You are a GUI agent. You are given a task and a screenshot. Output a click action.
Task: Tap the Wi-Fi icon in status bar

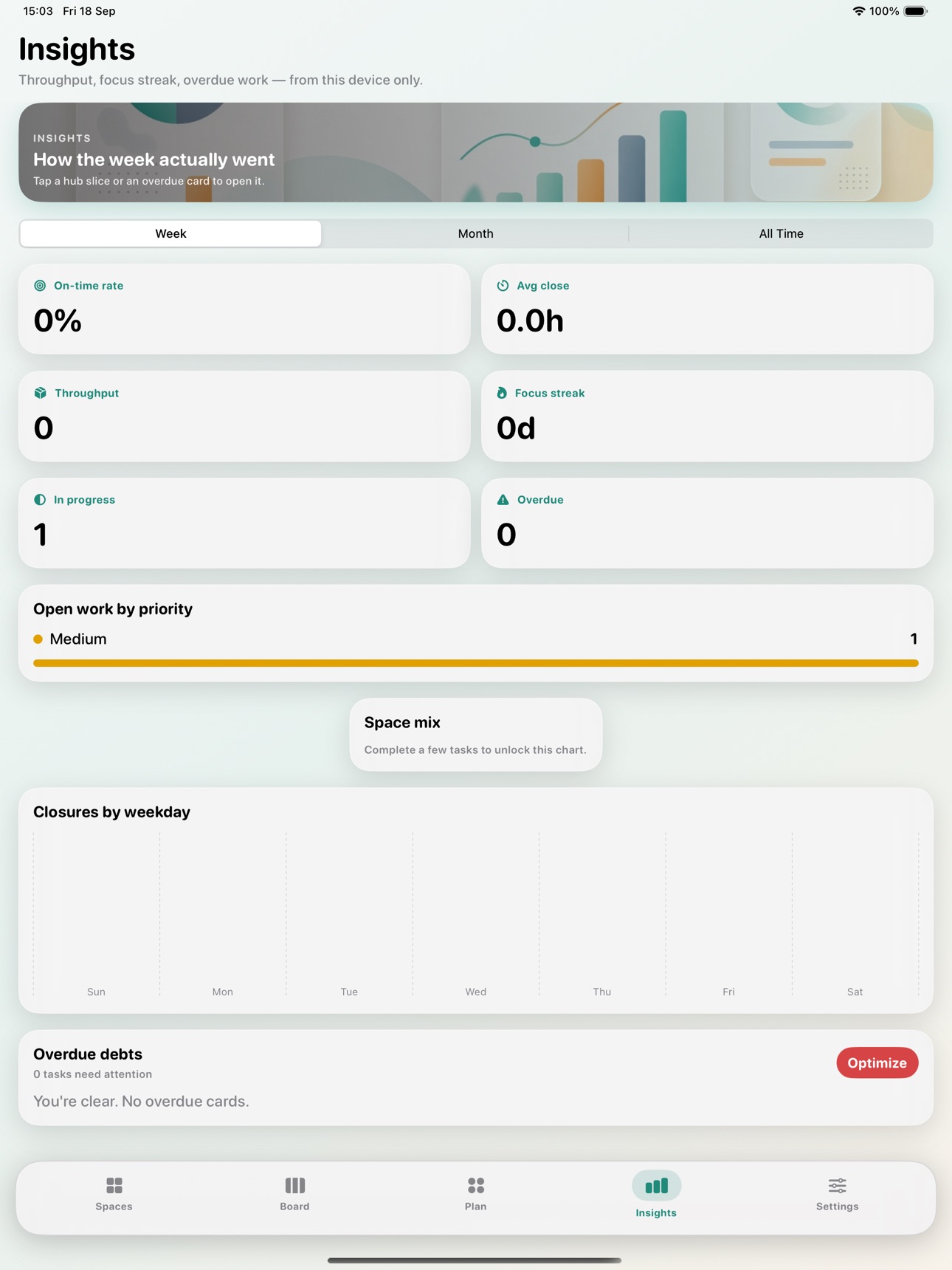pyautogui.click(x=858, y=11)
